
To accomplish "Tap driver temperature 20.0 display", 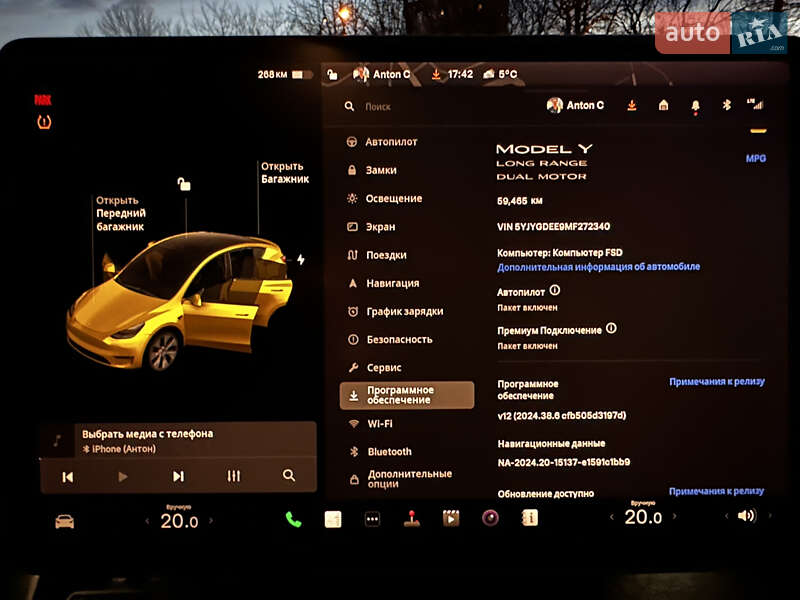I will pos(179,521).
